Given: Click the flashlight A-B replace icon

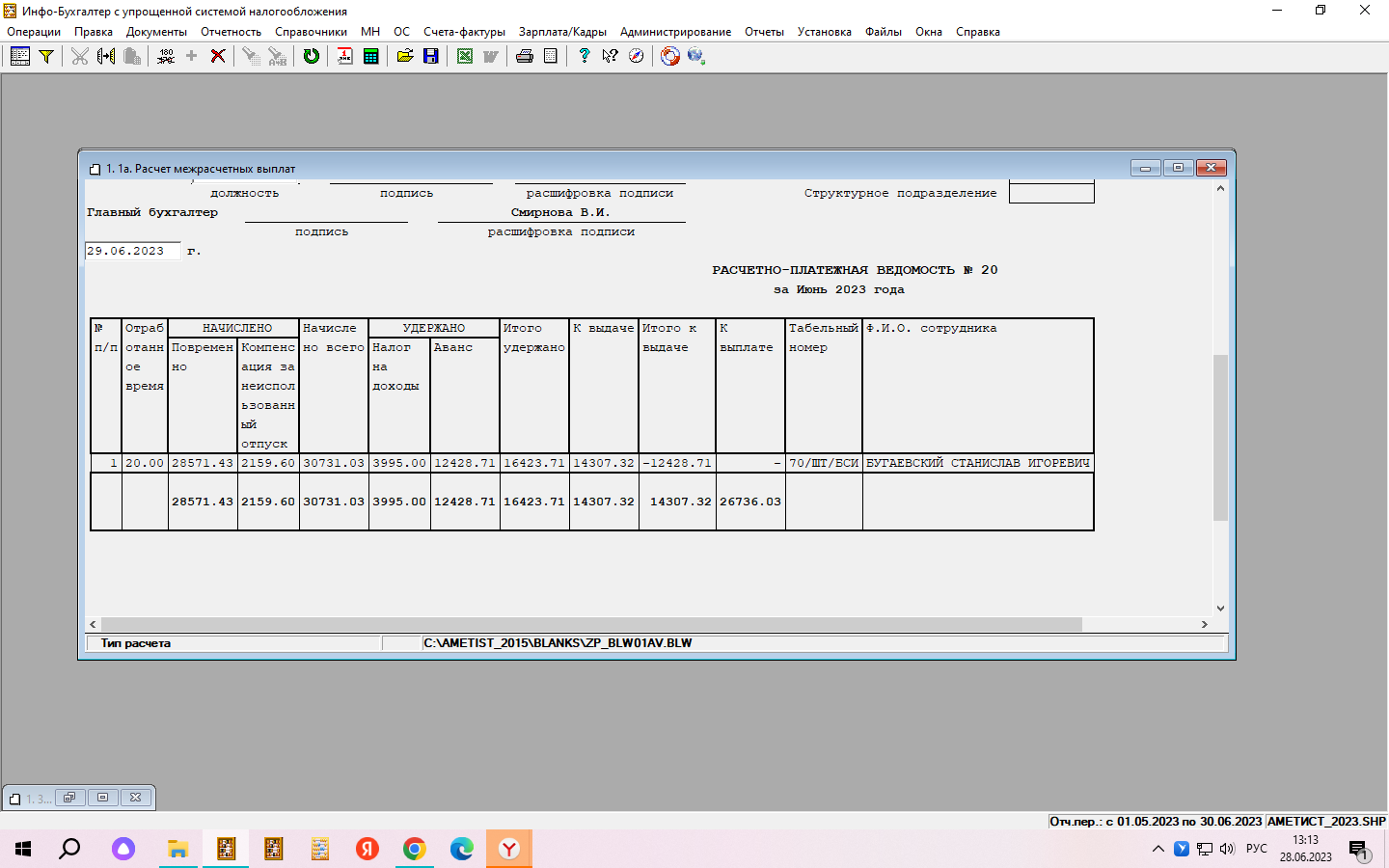Looking at the screenshot, I should coord(277,56).
